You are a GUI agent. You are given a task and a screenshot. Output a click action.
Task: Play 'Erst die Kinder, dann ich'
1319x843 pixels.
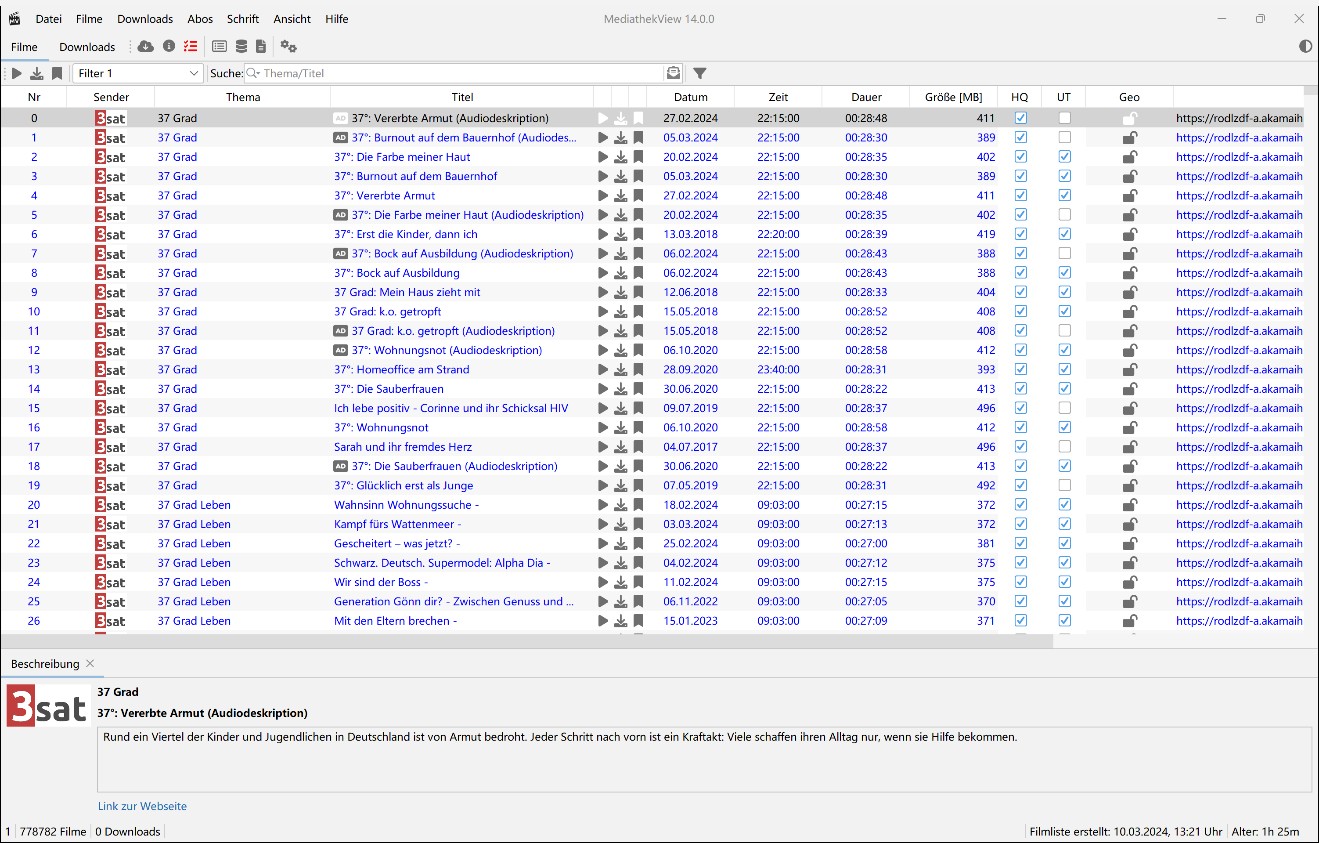pyautogui.click(x=603, y=234)
